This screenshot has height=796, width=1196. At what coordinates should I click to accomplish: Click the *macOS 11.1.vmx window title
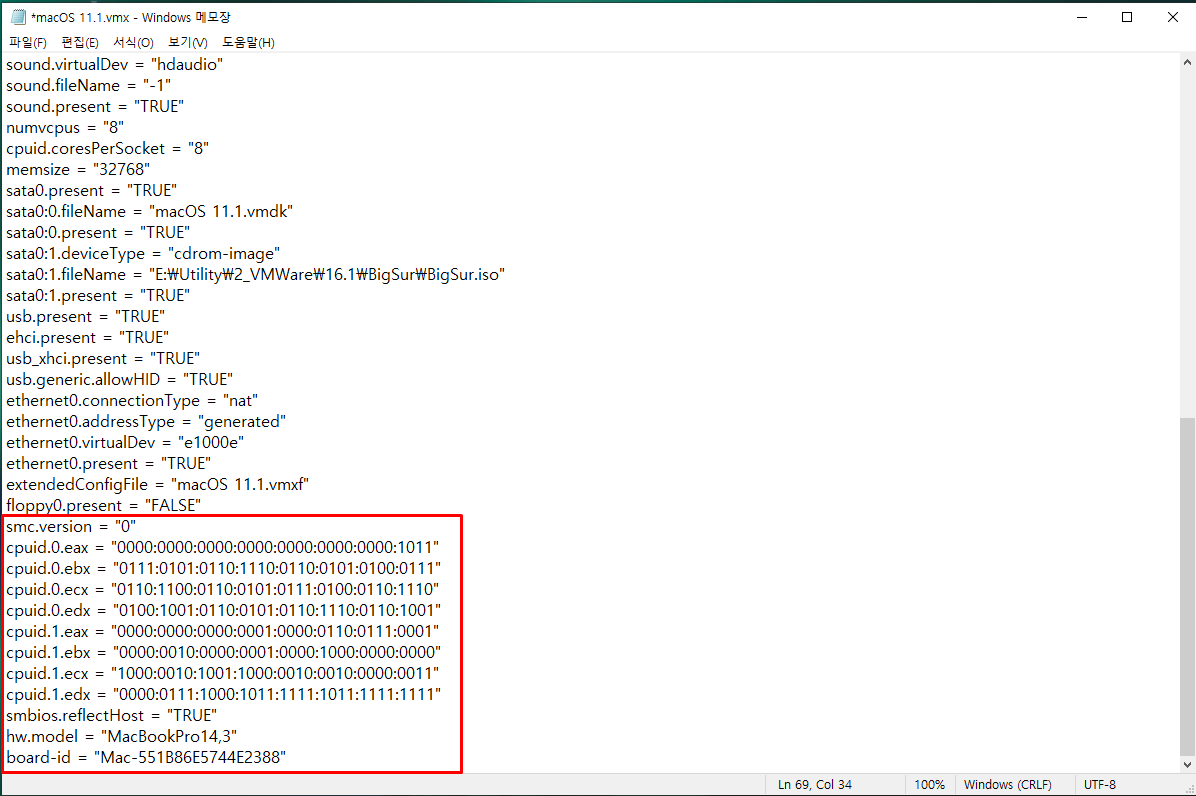coord(130,17)
